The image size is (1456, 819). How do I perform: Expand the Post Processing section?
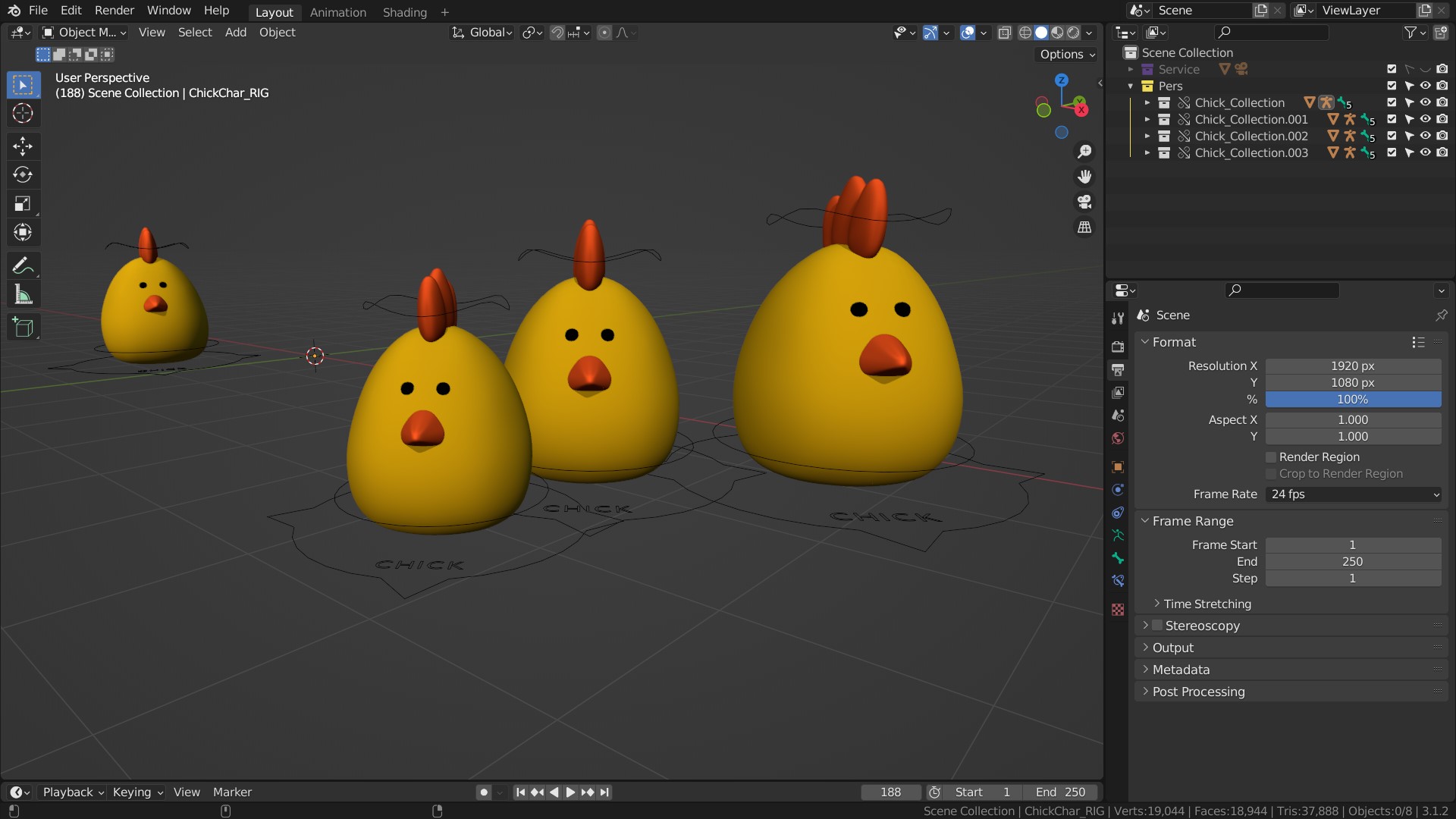coord(1198,691)
